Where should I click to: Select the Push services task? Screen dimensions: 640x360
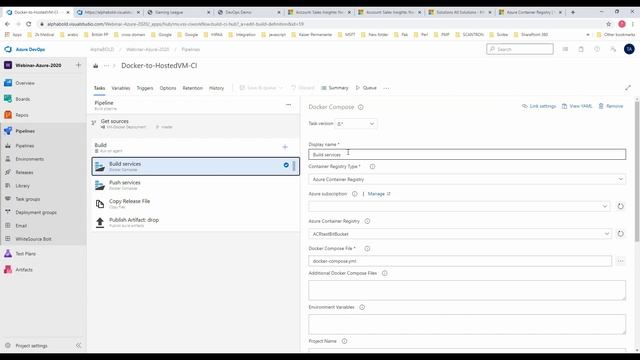196,185
